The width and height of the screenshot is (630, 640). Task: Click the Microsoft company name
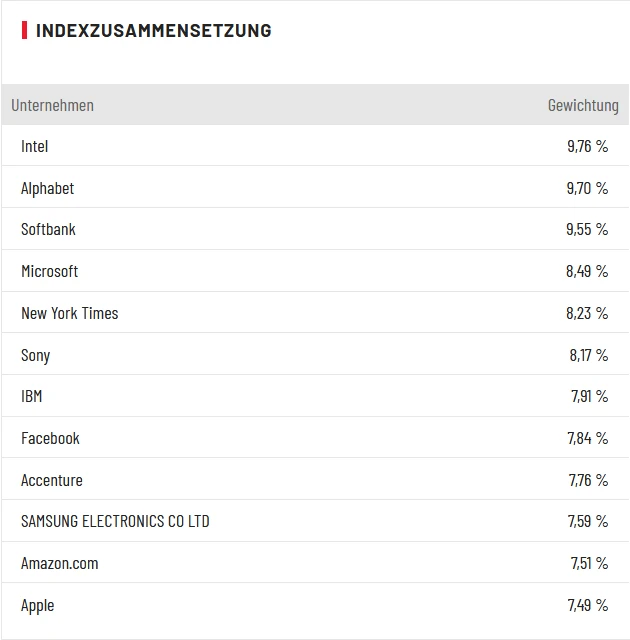49,271
